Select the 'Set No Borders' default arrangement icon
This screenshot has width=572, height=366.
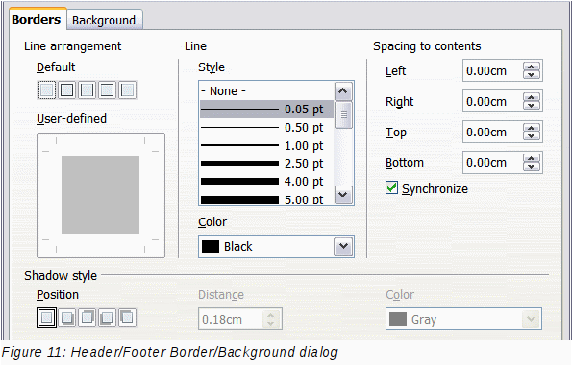pos(47,90)
